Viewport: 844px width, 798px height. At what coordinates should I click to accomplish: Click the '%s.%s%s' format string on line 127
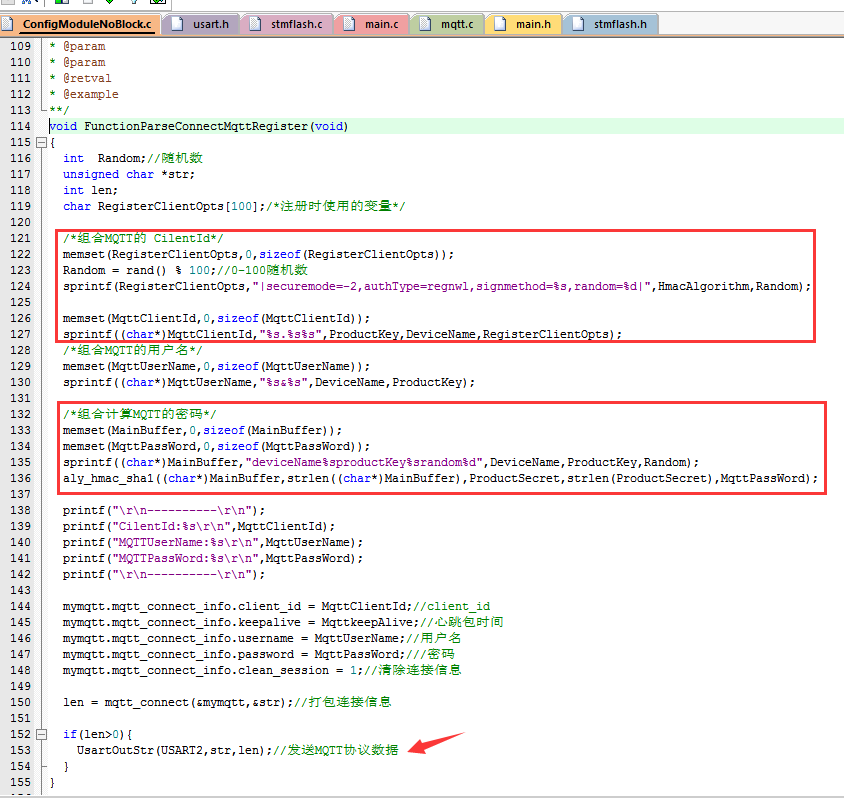point(291,334)
